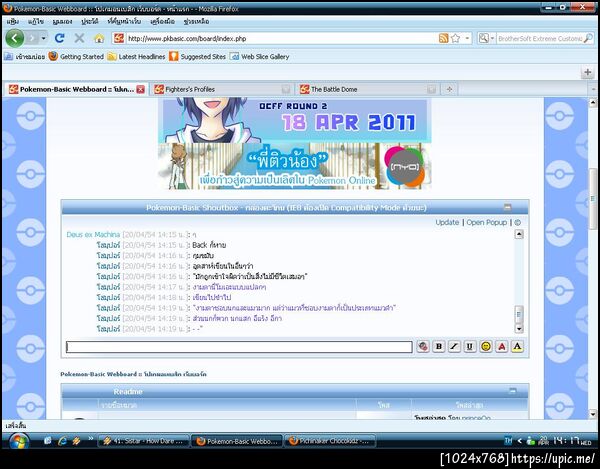Close the Fighters's Profiles tab
Image resolution: width=600 pixels, height=469 pixels.
pos(285,90)
